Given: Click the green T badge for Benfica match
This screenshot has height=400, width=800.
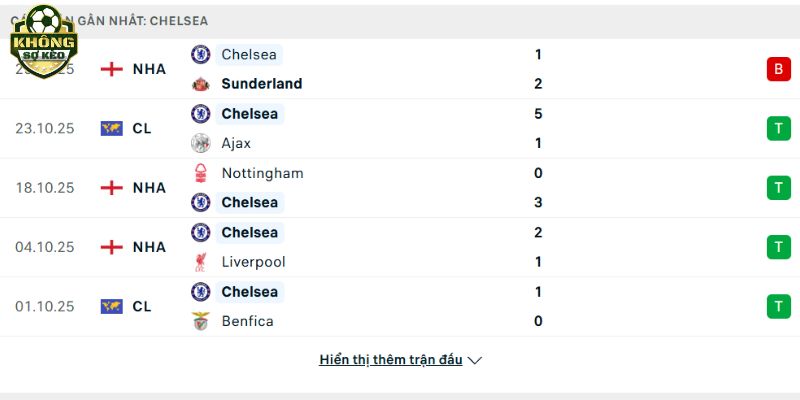Looking at the screenshot, I should click(x=778, y=306).
